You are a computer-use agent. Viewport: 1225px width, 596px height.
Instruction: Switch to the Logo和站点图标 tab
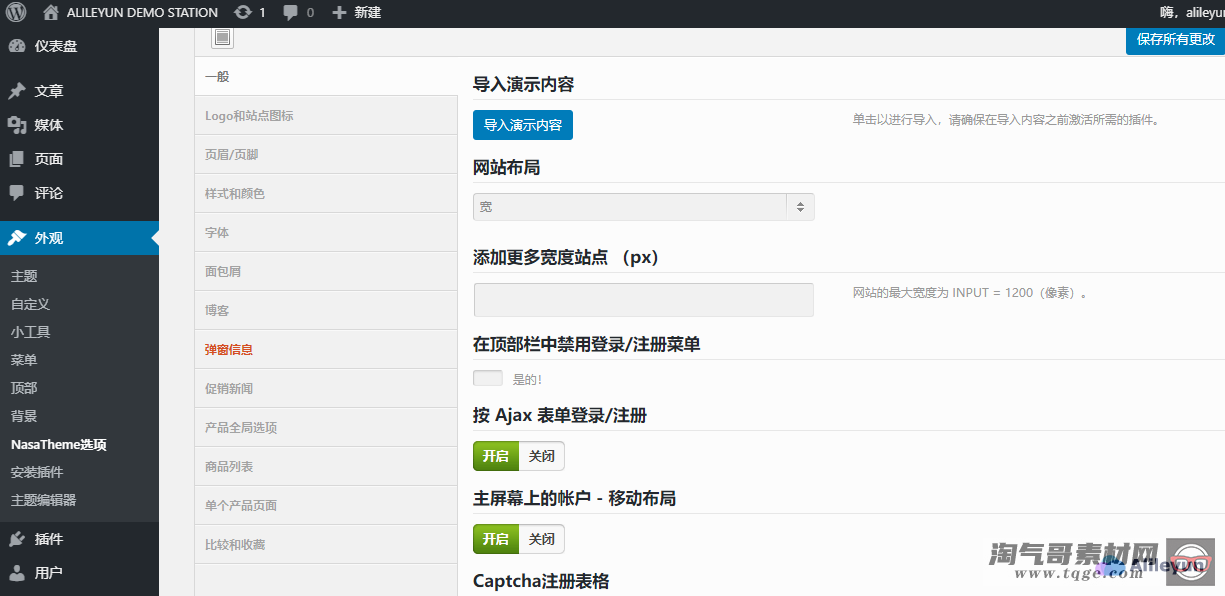click(249, 116)
